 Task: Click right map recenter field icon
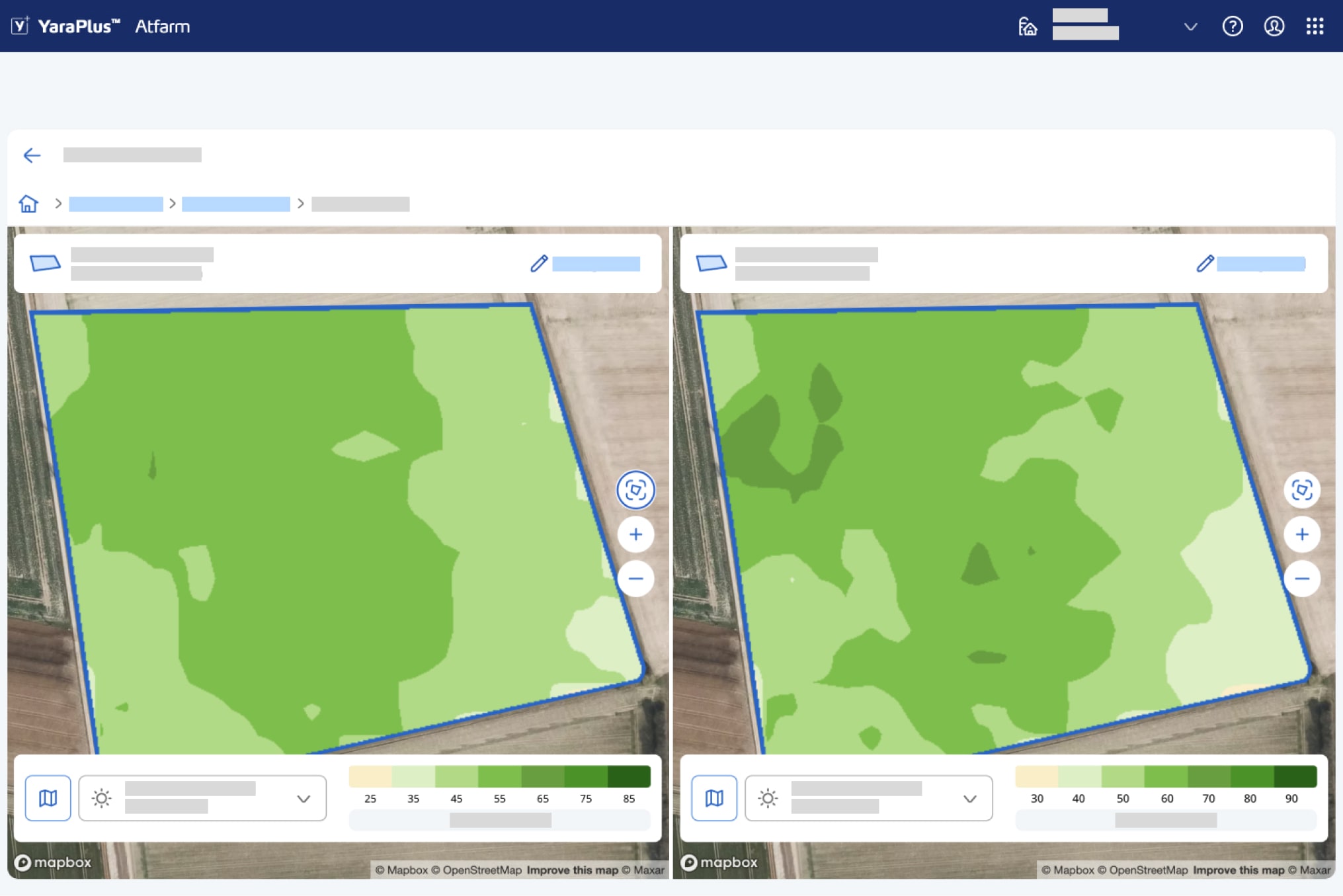(1301, 490)
